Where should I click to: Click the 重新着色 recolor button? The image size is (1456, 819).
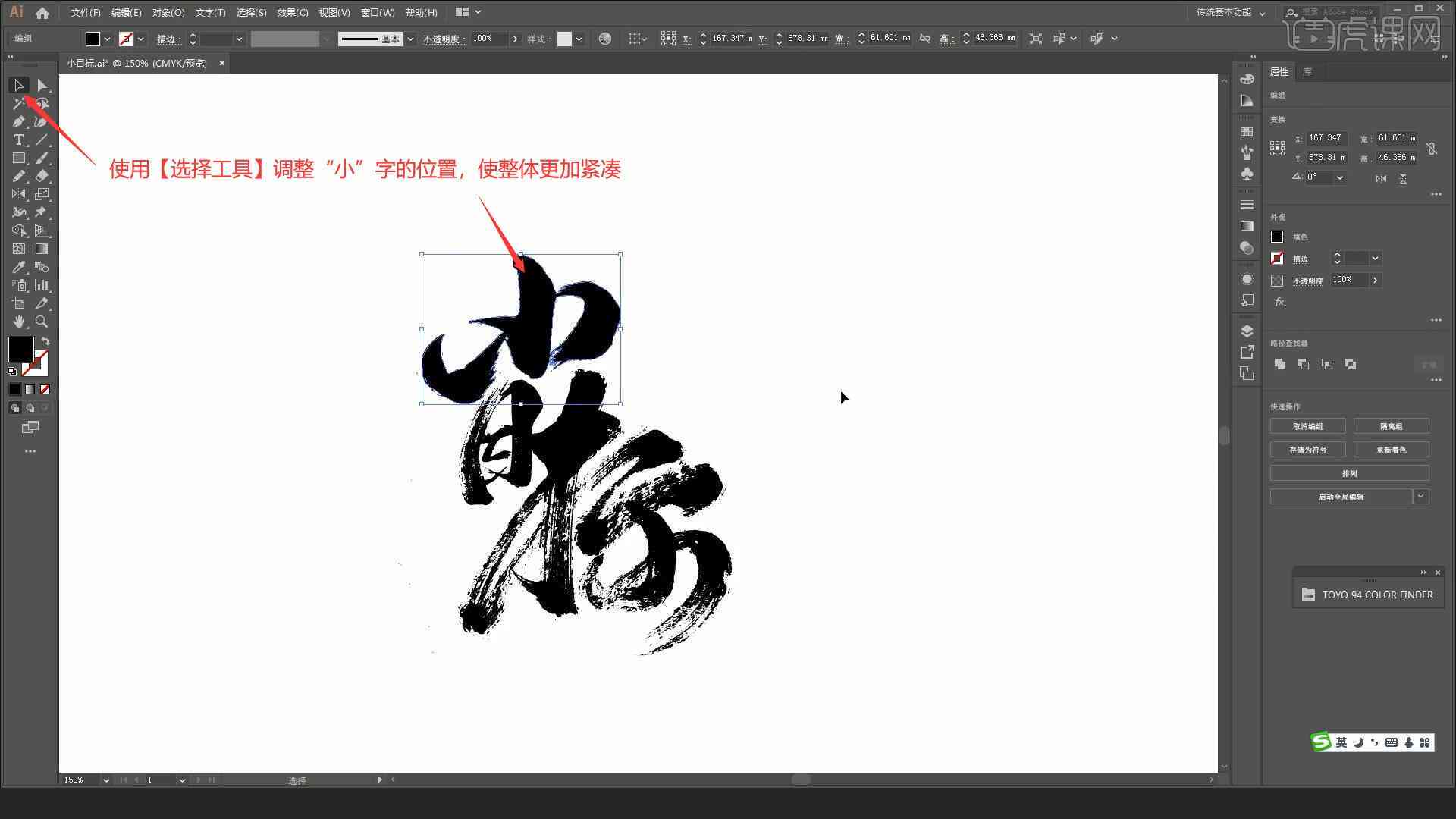pyautogui.click(x=1393, y=450)
